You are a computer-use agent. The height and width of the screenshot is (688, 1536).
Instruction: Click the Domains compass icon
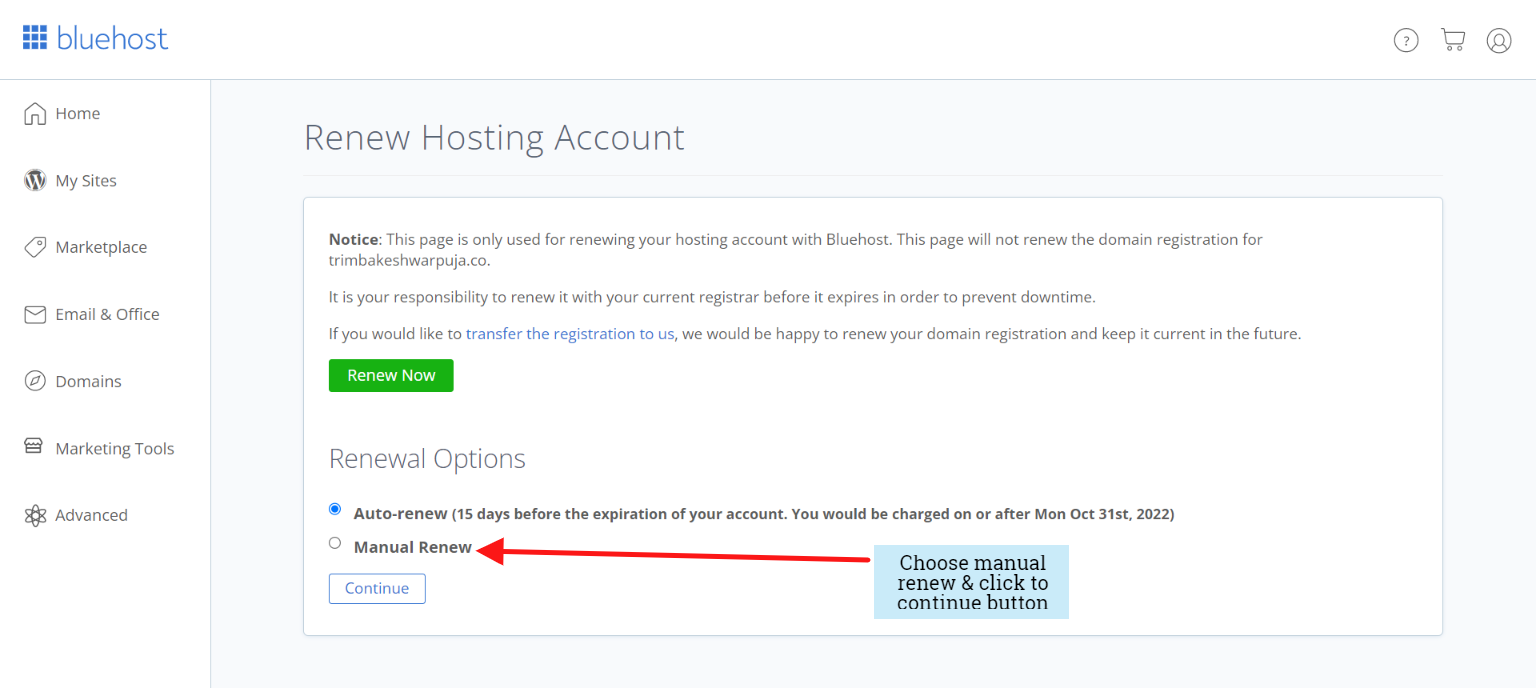point(35,381)
